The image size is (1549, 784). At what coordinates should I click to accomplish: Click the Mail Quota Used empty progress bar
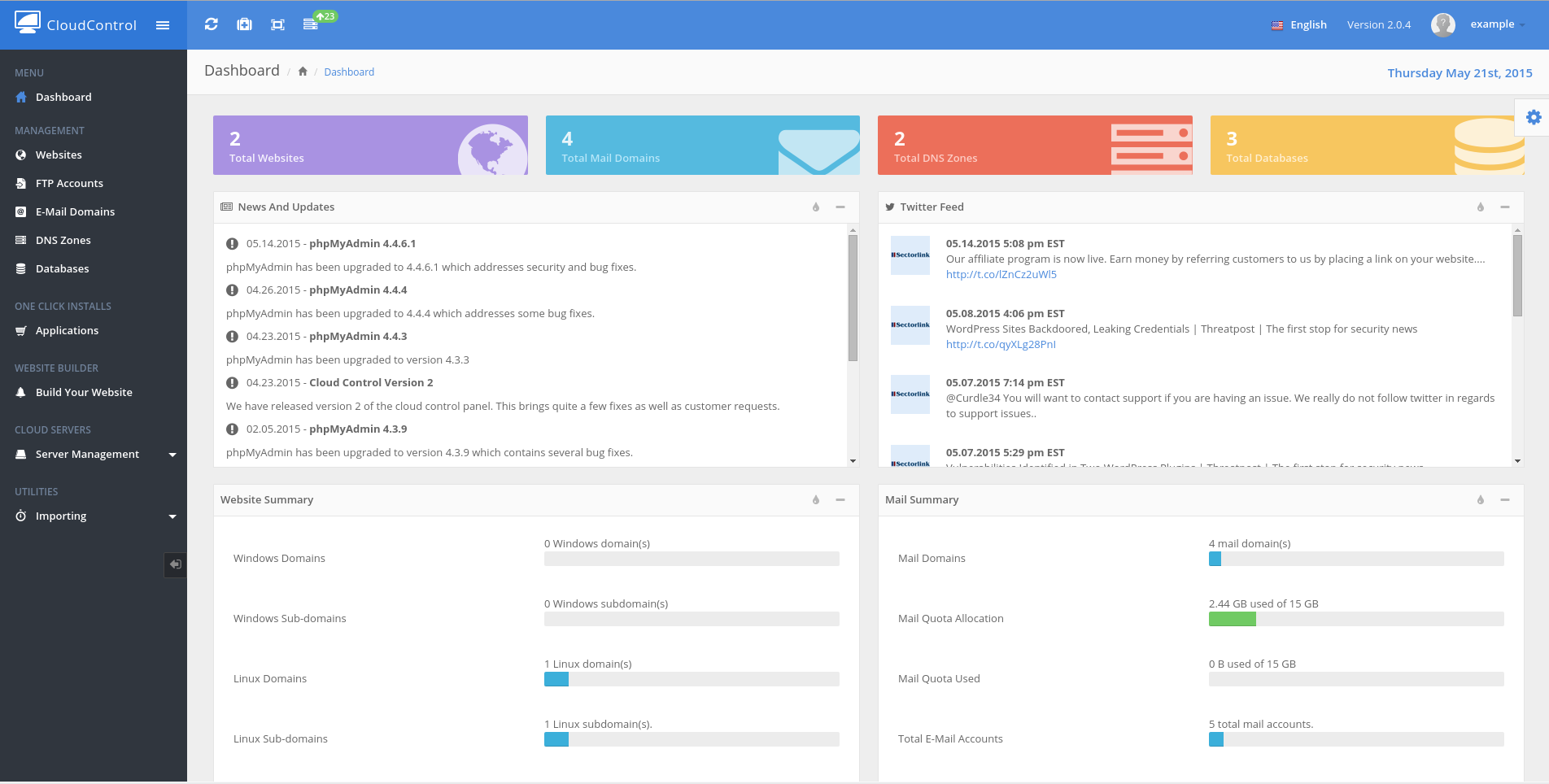pos(1356,679)
